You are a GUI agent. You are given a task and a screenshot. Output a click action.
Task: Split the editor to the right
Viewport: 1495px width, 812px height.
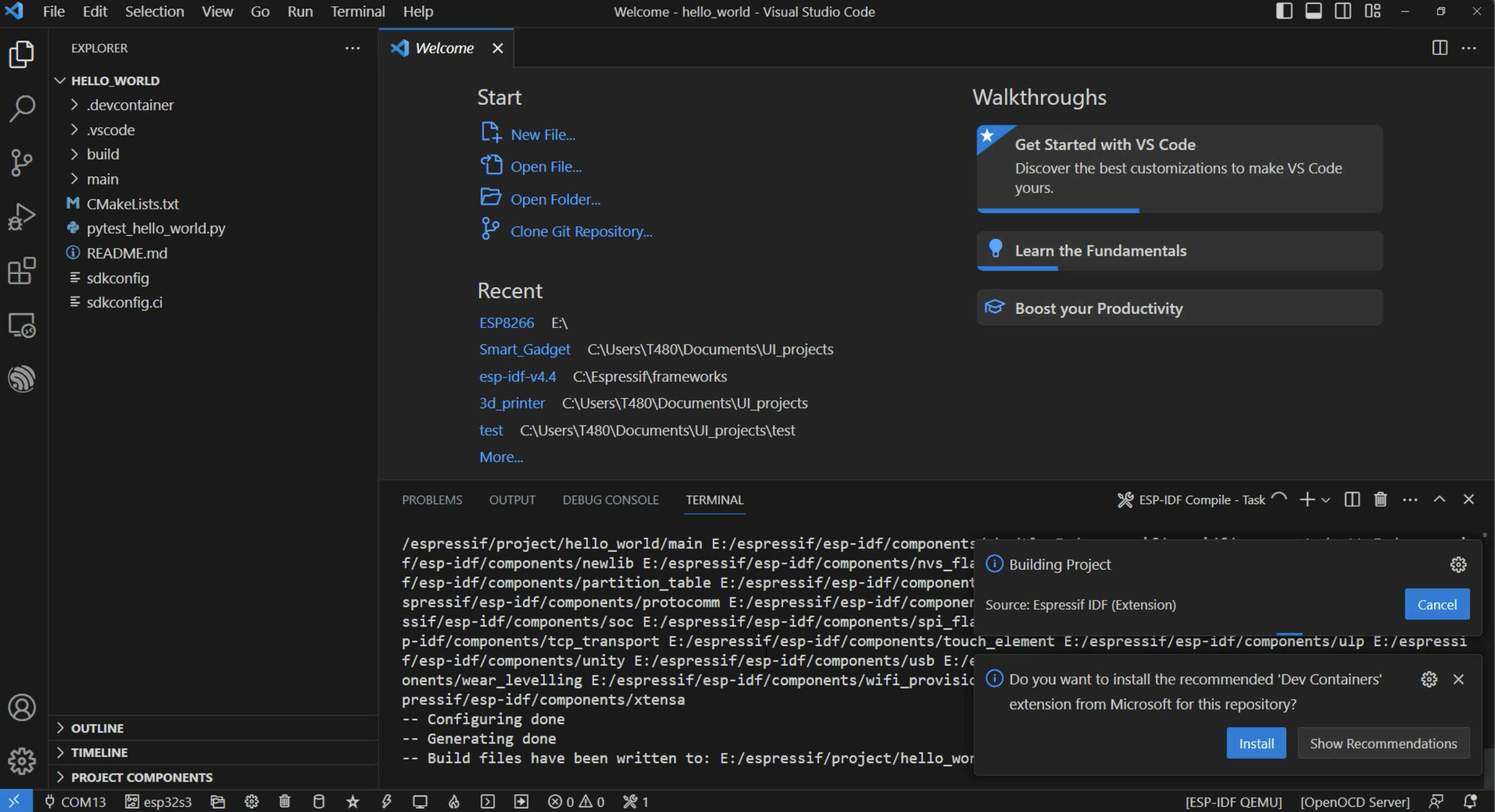(1440, 47)
